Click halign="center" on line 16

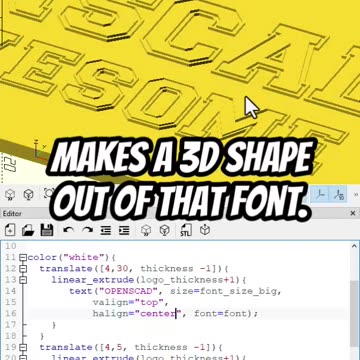pos(138,314)
